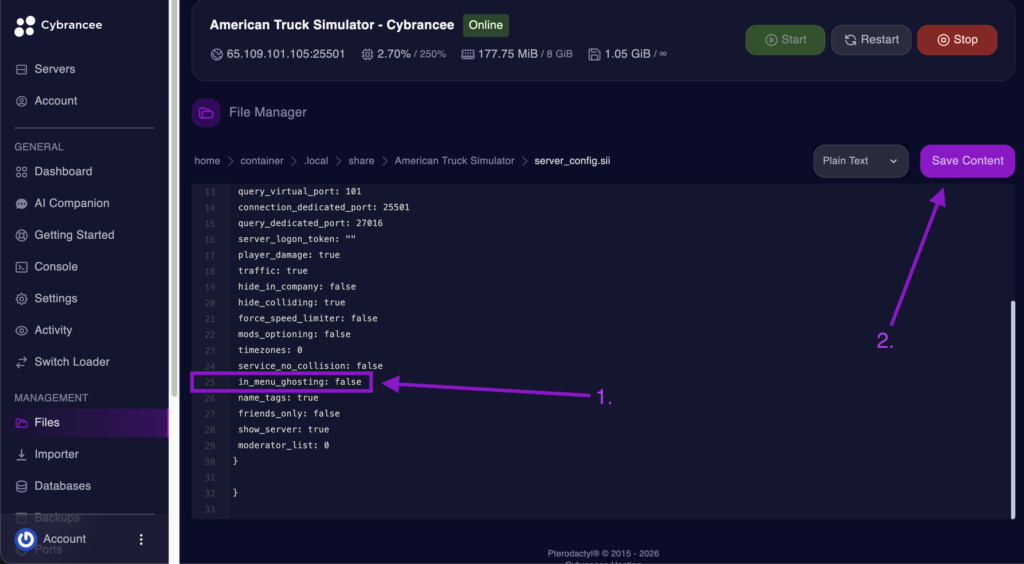Click line player_damage: true

click(x=289, y=255)
